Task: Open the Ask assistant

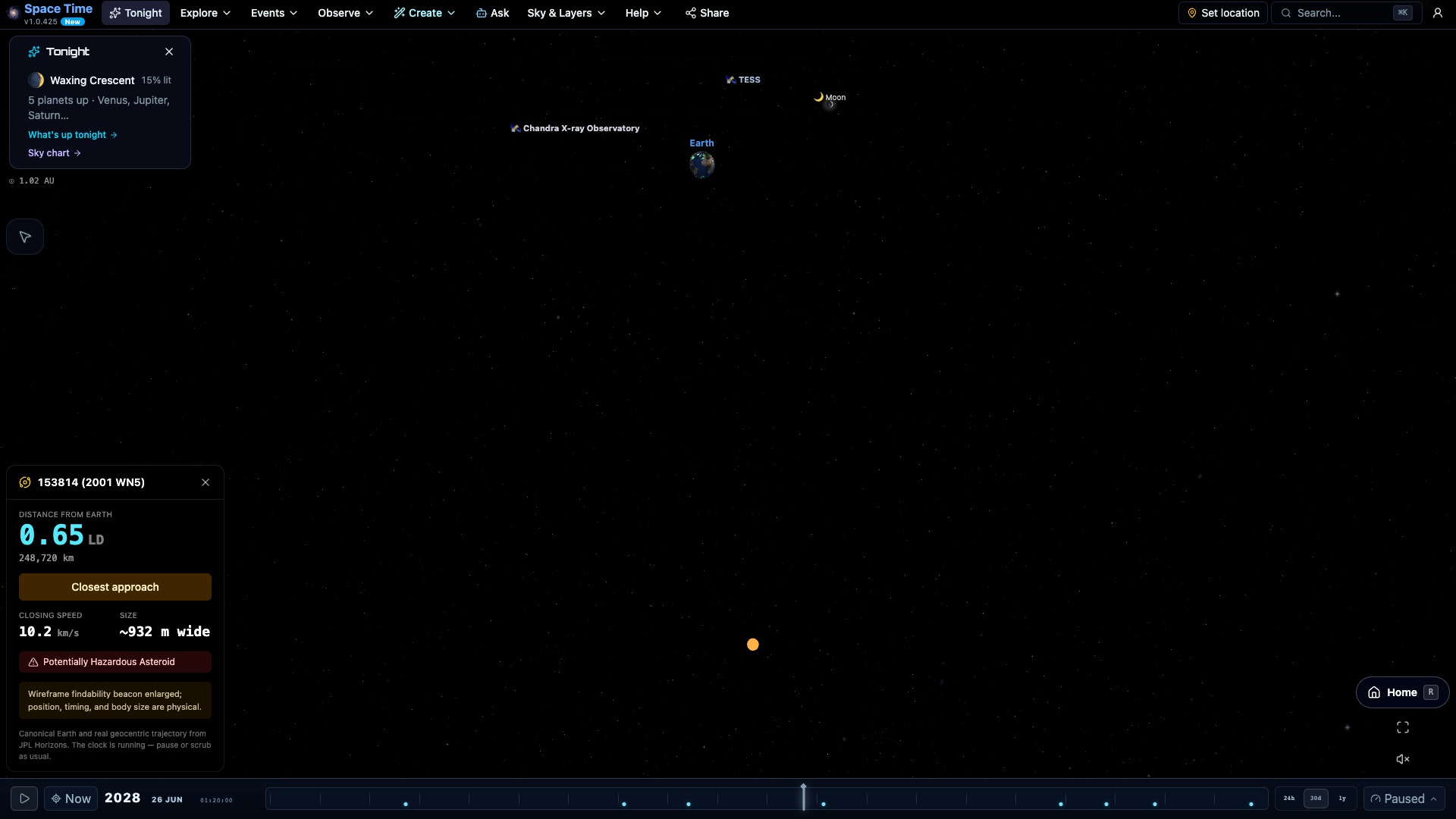Action: [x=492, y=13]
